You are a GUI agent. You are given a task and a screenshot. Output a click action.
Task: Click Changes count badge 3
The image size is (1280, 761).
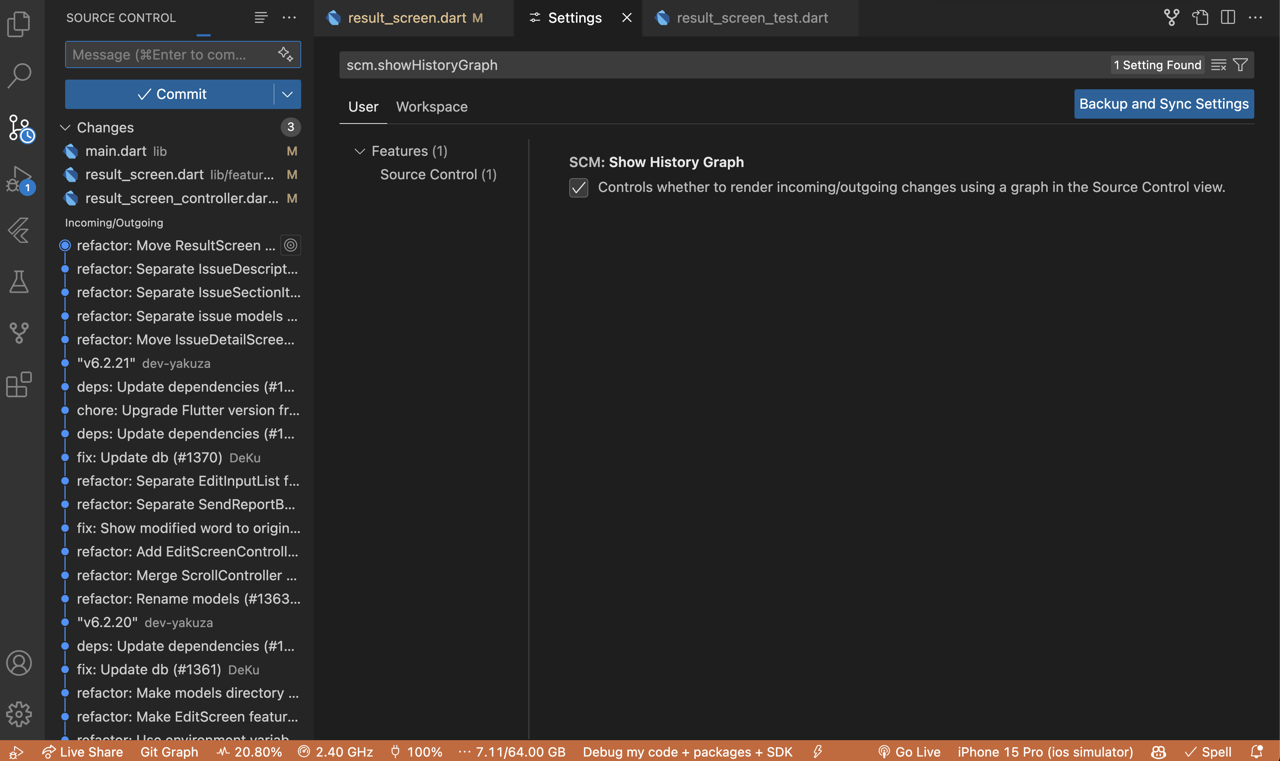pyautogui.click(x=290, y=127)
